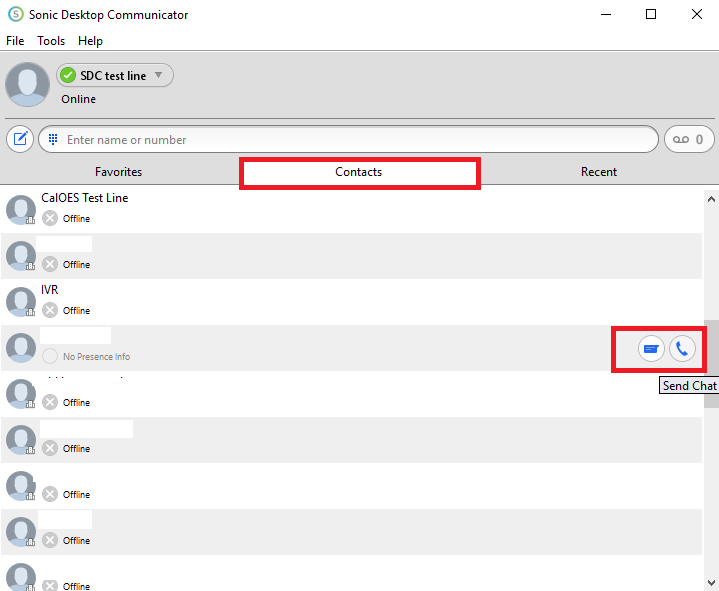Select the IVR contact
The width and height of the screenshot is (719, 591).
351,302
